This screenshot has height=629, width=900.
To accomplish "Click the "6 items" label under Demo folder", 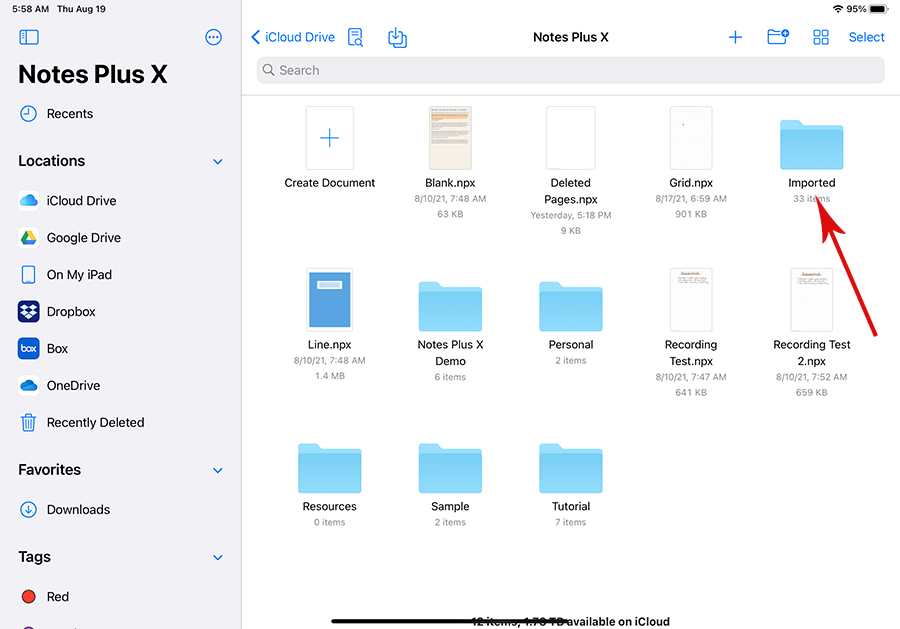I will 450,377.
